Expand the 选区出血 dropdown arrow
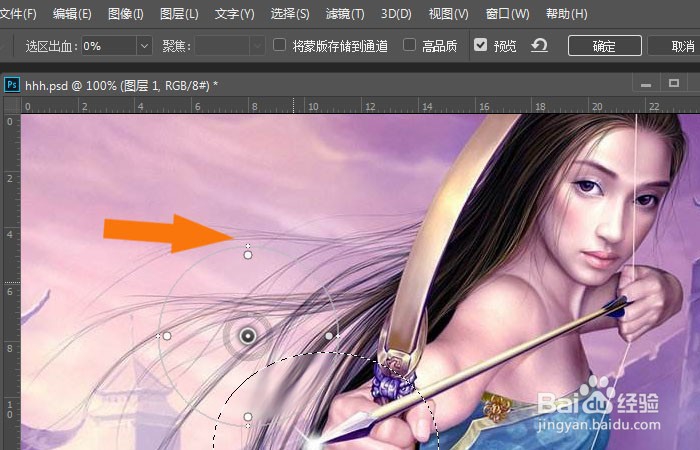This screenshot has width=700, height=450. pos(144,46)
